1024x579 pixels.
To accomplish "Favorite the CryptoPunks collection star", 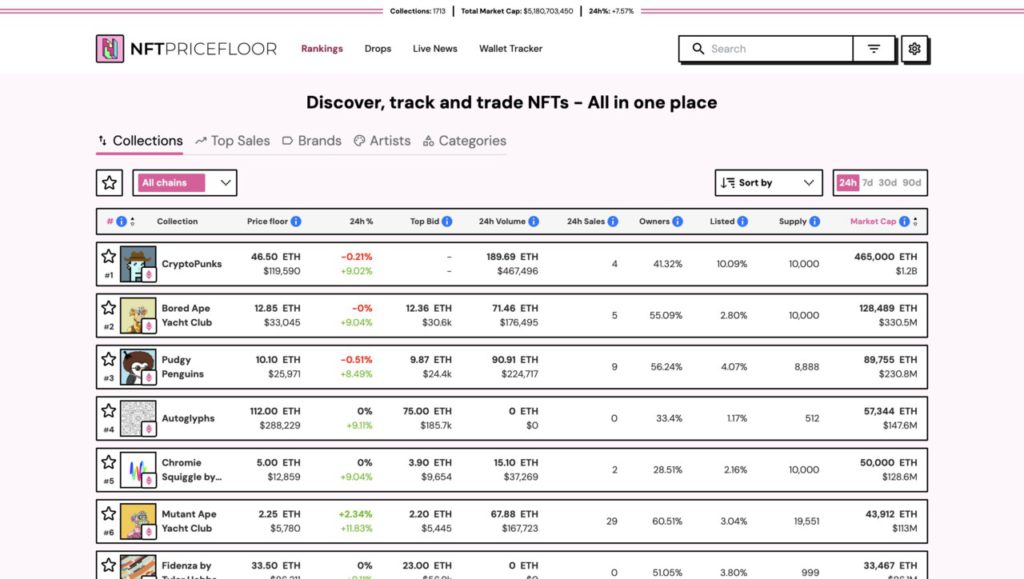I will tap(108, 257).
